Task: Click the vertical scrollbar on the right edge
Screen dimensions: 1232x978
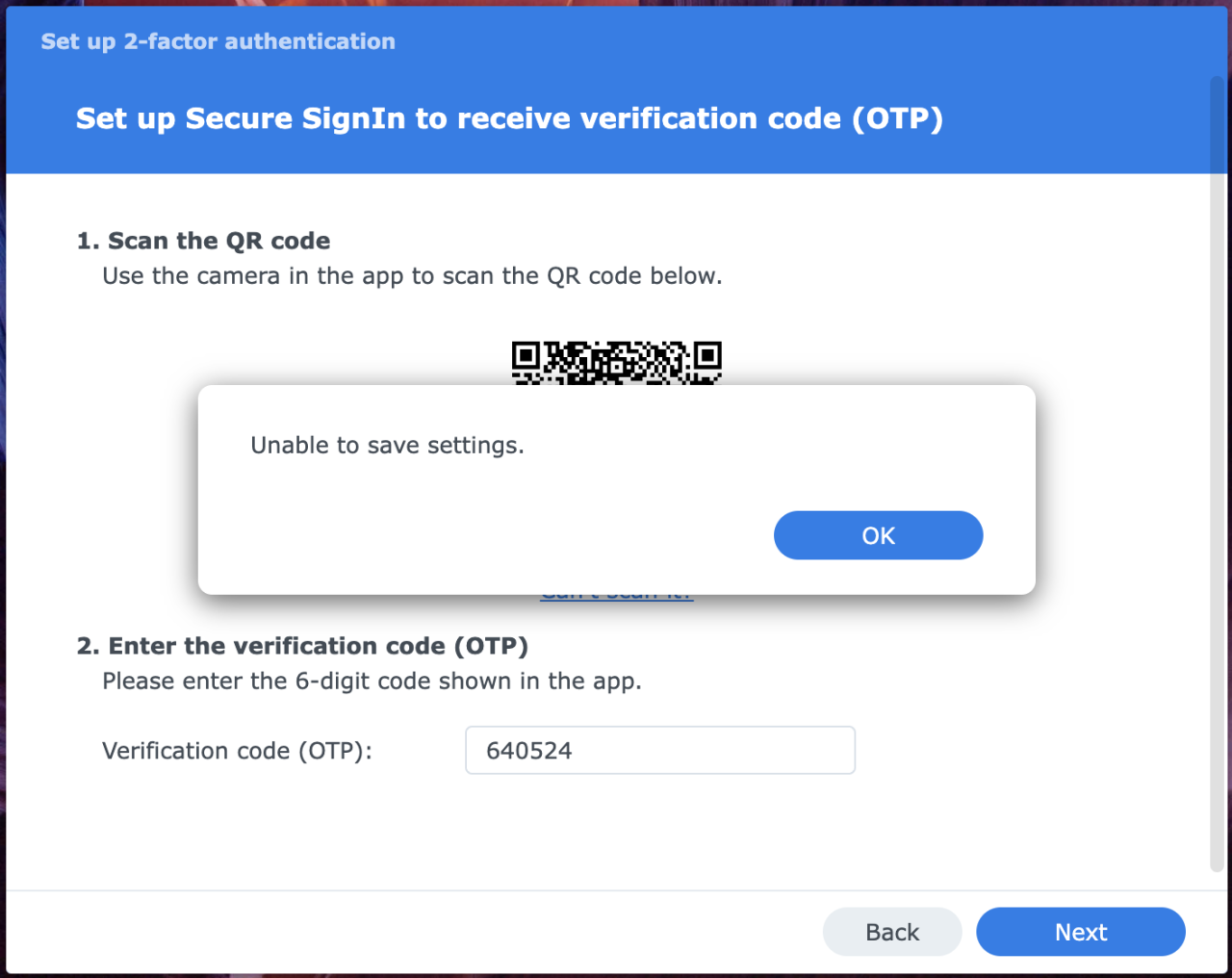Action: pos(1217,472)
